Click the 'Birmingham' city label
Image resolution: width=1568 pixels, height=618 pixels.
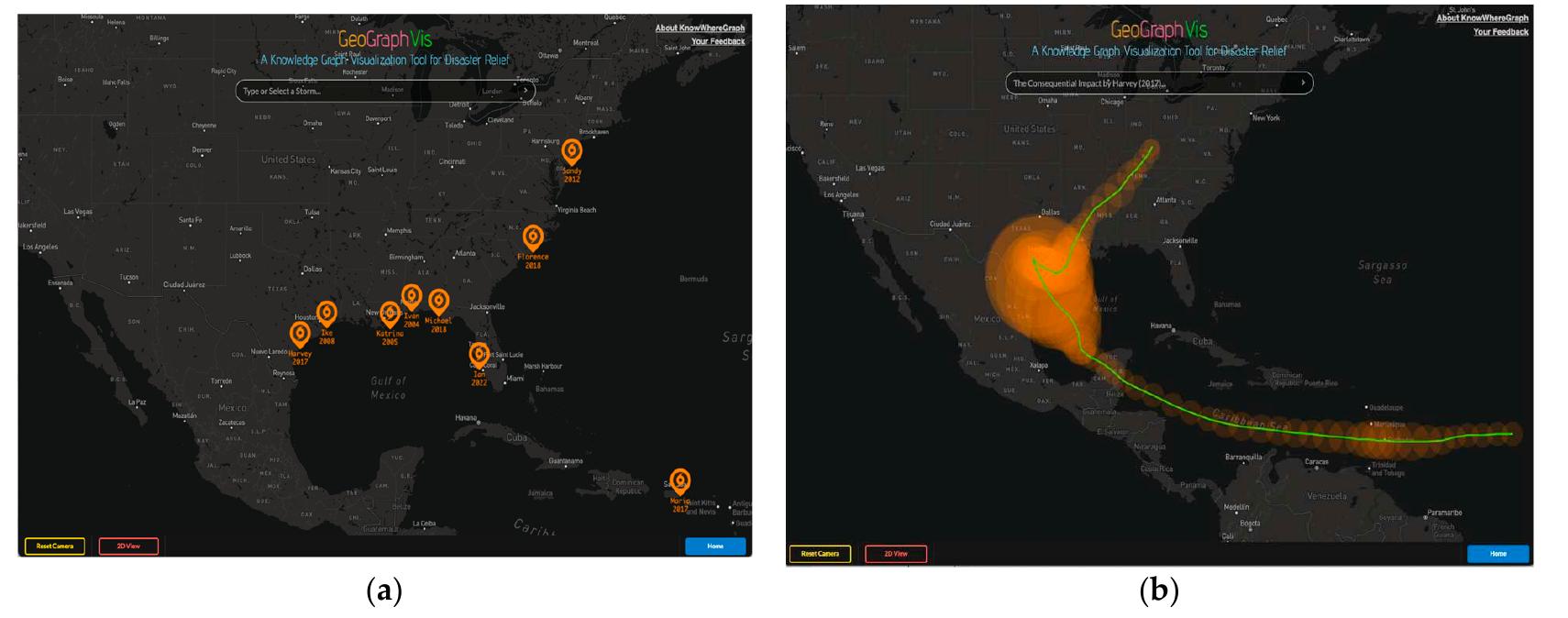(x=406, y=258)
